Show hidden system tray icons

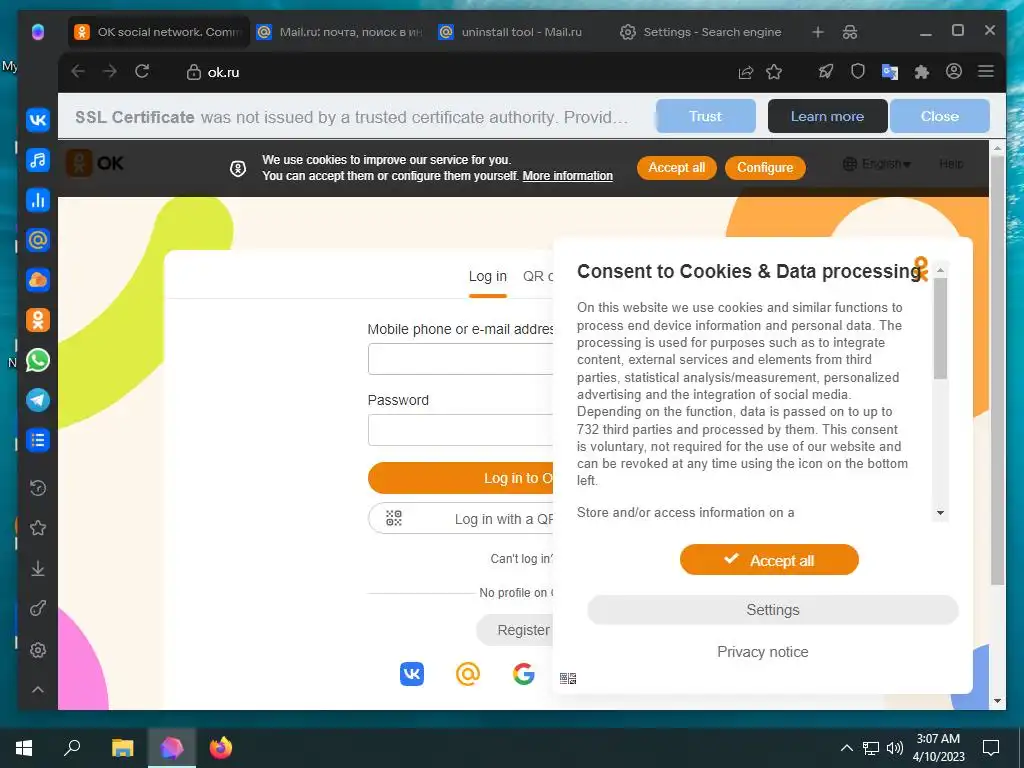pos(846,748)
